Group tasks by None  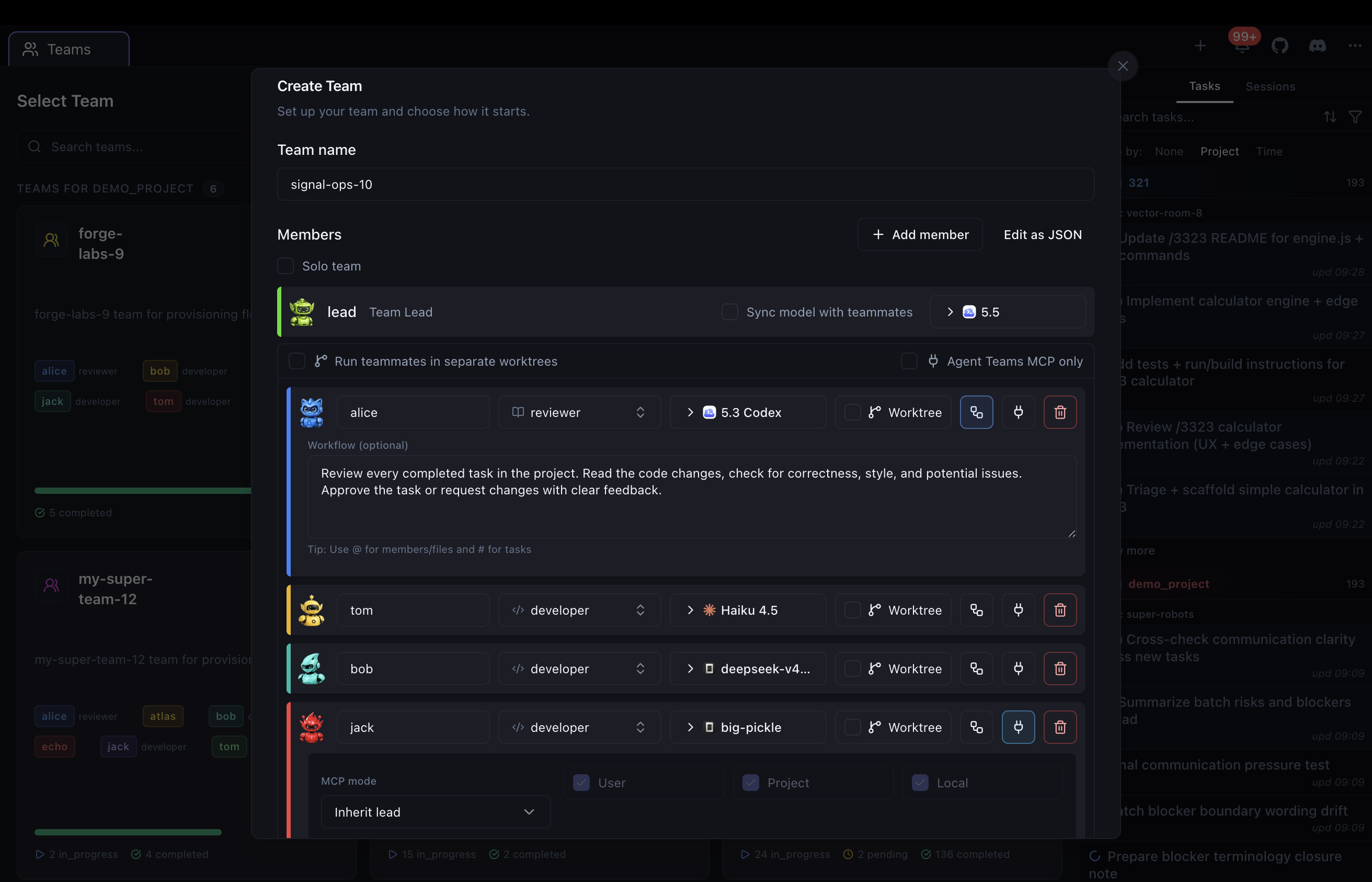tap(1168, 151)
